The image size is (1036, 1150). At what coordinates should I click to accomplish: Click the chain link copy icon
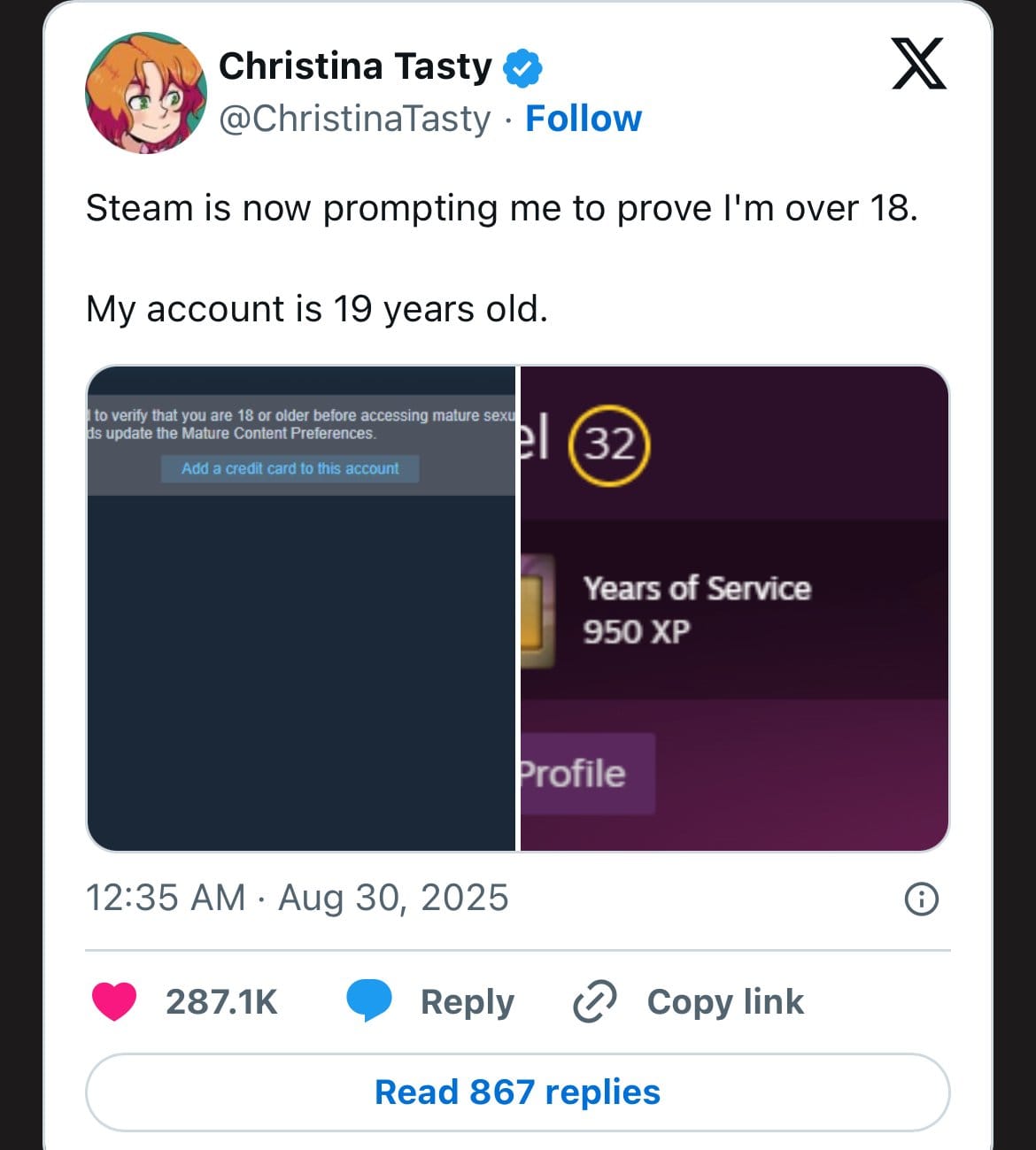pos(594,1002)
